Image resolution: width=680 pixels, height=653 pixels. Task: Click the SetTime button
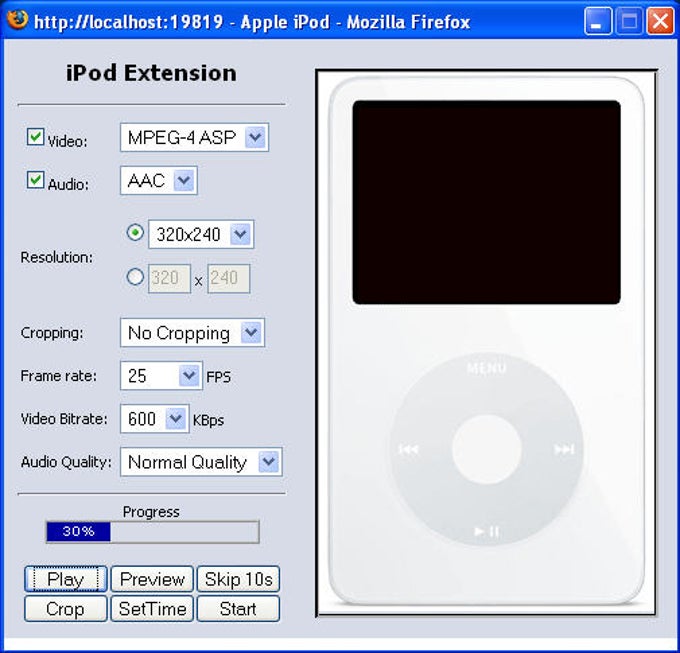(152, 609)
